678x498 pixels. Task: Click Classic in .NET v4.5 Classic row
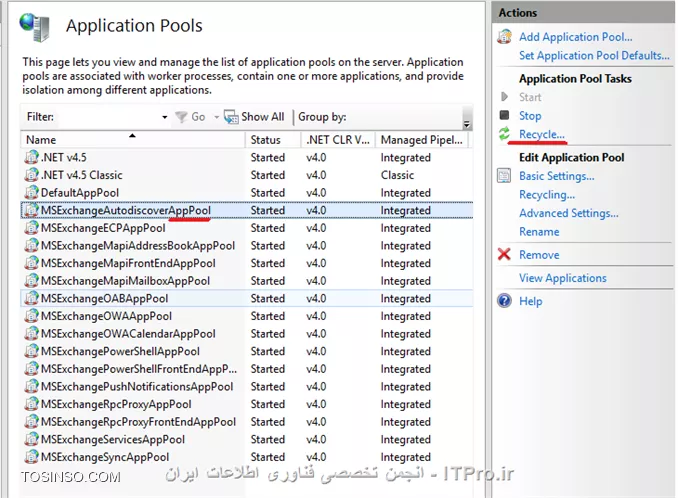(397, 175)
